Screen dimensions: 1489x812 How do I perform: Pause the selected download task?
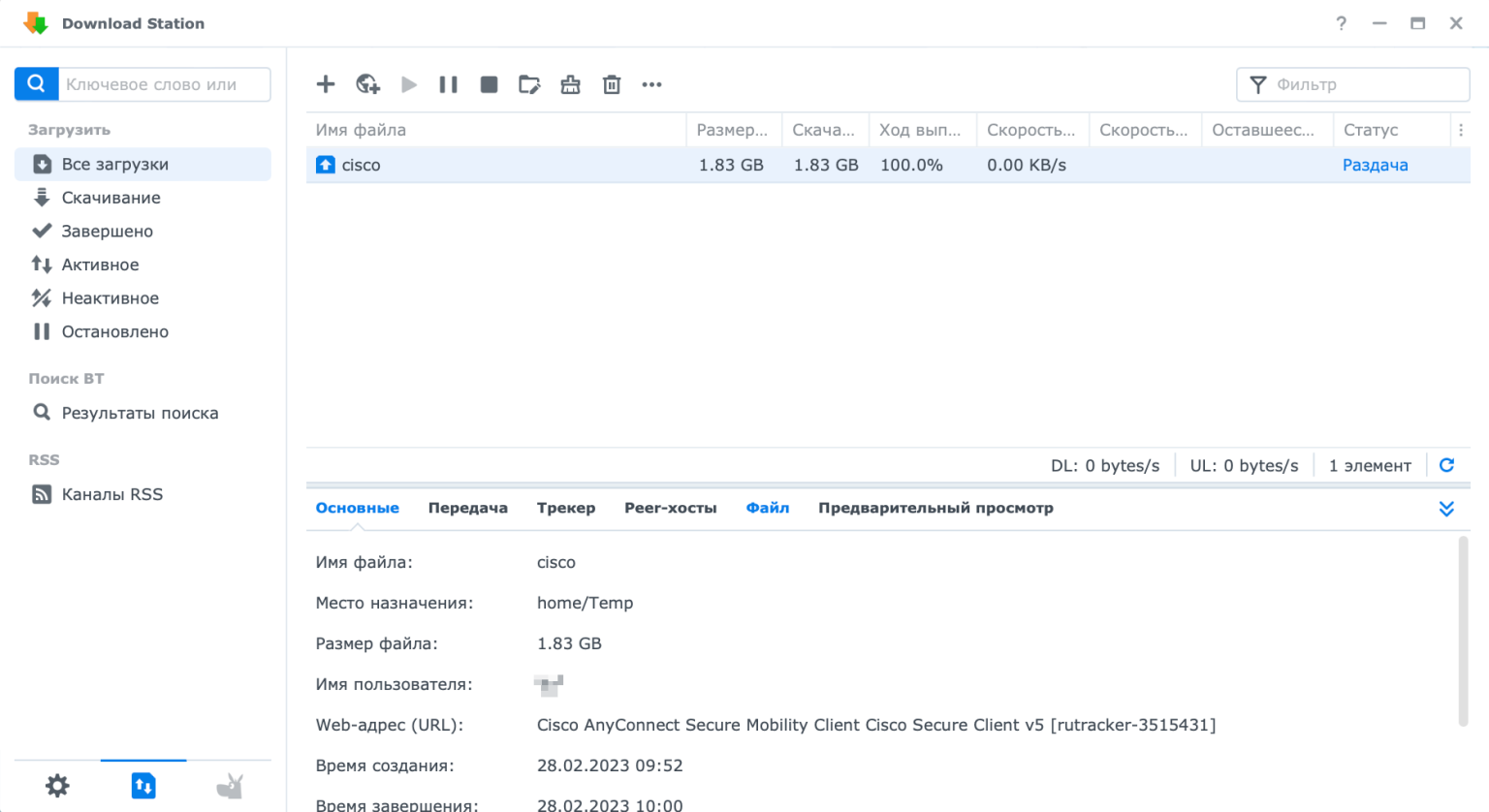(x=448, y=84)
